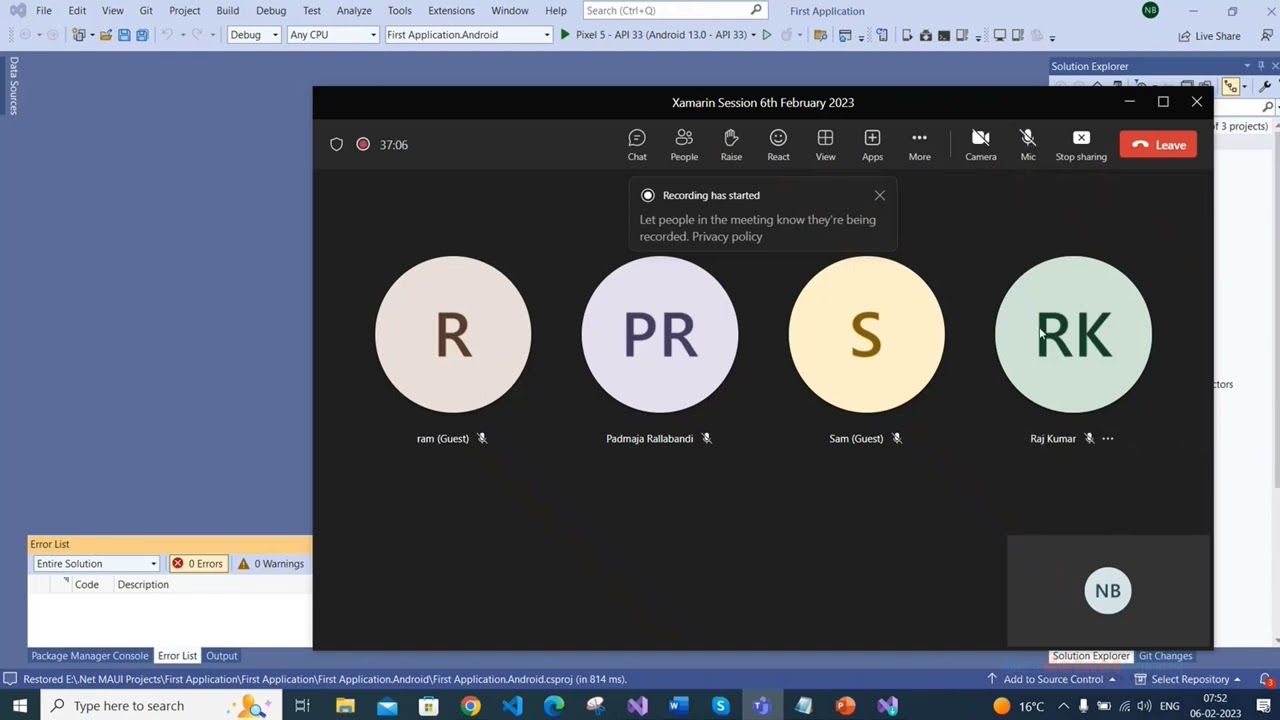Select the Solution Explorer bottom tab
1280x720 pixels.
click(1091, 656)
